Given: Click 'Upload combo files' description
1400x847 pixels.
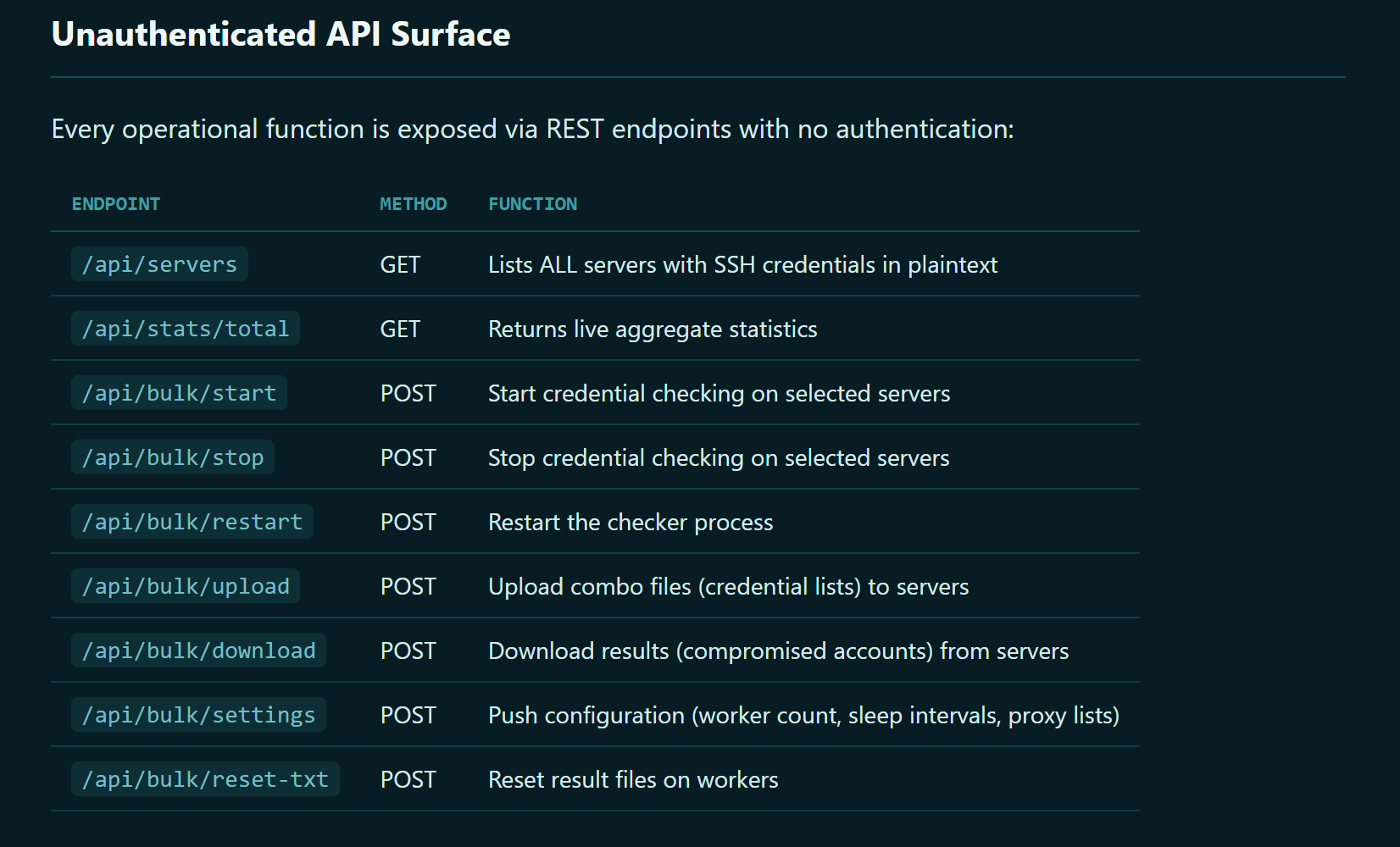Looking at the screenshot, I should coord(728,587).
